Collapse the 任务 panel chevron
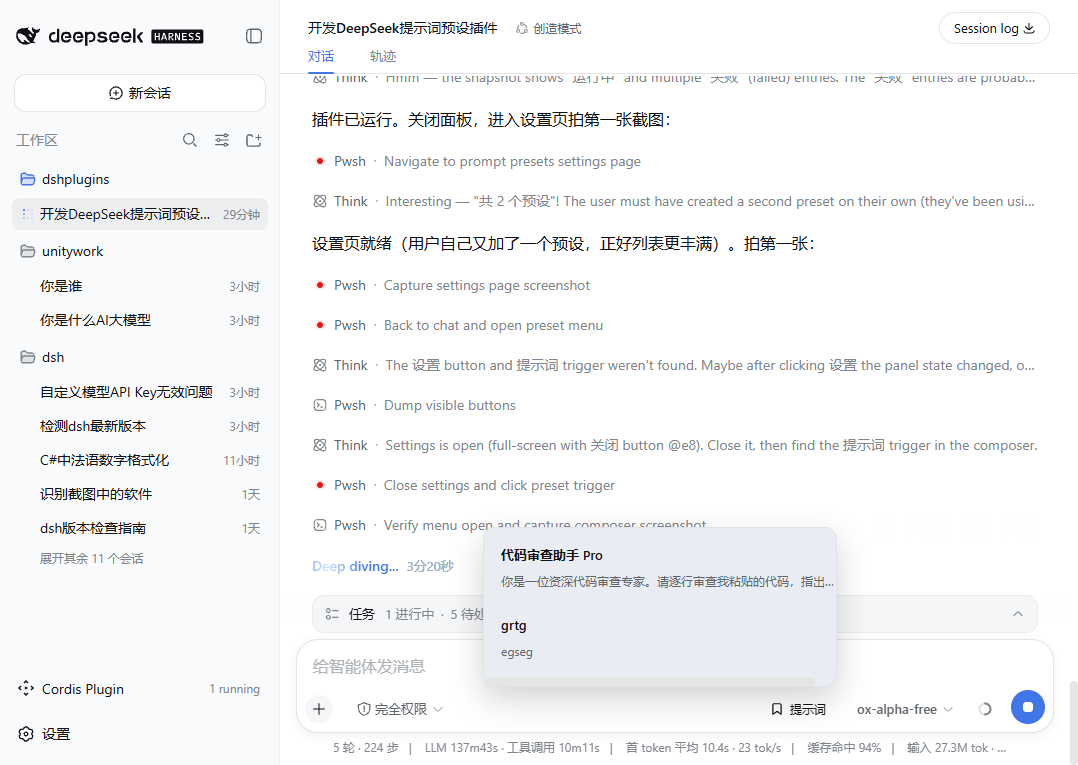Screen dimensions: 1078x765 [1018, 614]
